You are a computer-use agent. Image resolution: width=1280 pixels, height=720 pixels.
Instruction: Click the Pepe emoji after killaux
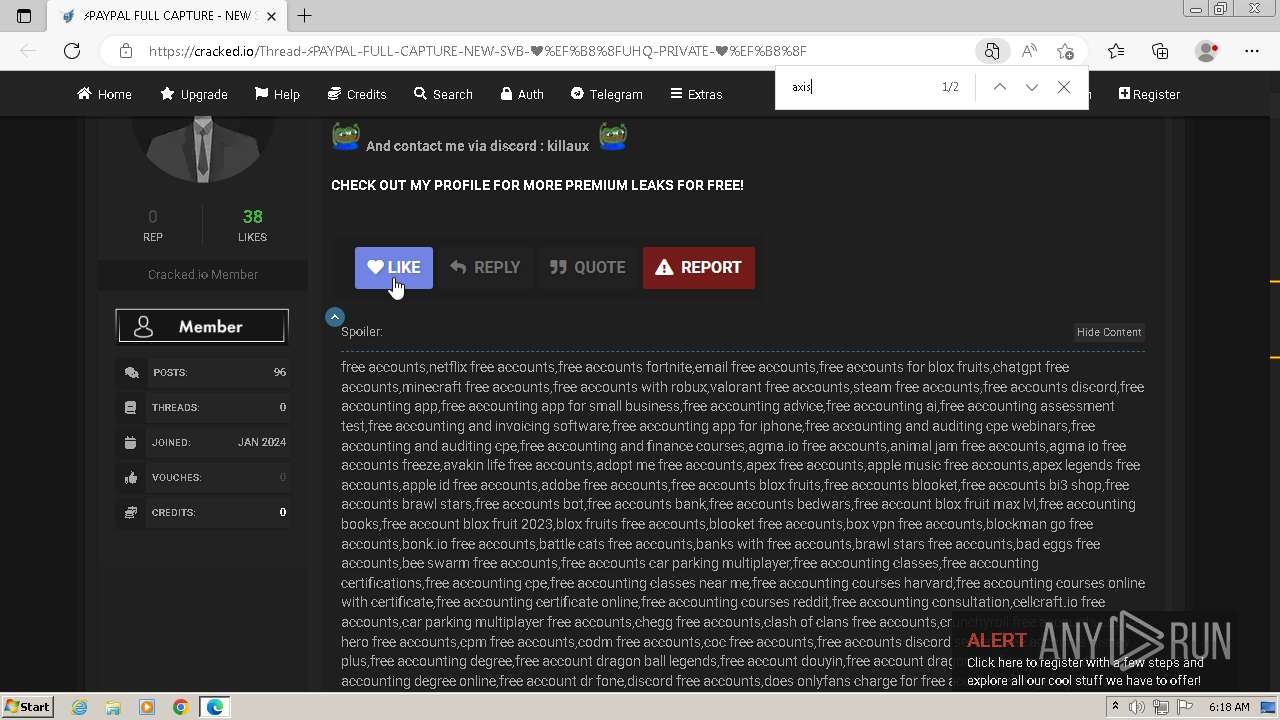point(613,137)
